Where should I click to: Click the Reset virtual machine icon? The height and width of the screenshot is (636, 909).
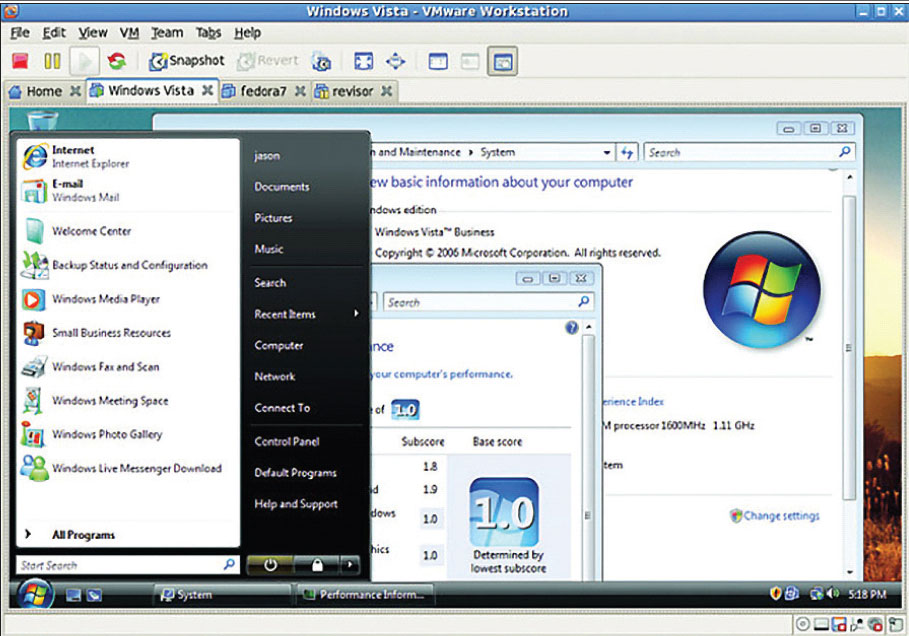pyautogui.click(x=117, y=62)
